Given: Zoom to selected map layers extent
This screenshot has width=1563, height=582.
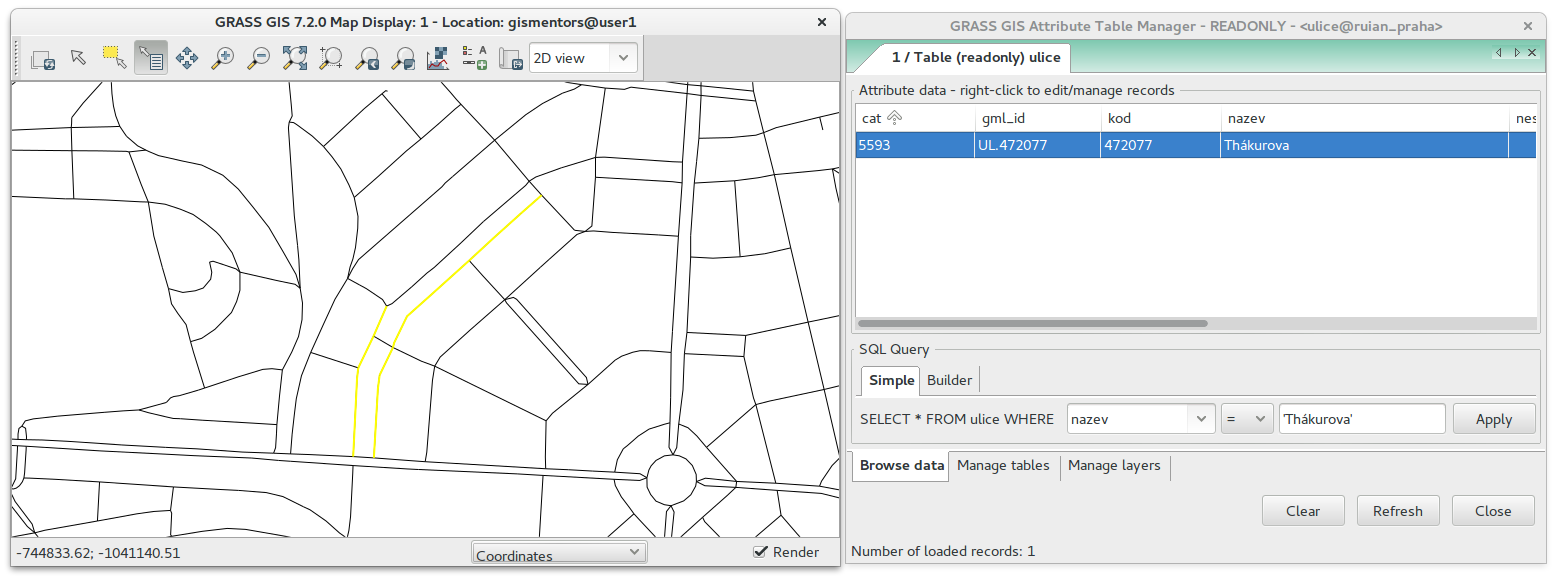Looking at the screenshot, I should (295, 59).
